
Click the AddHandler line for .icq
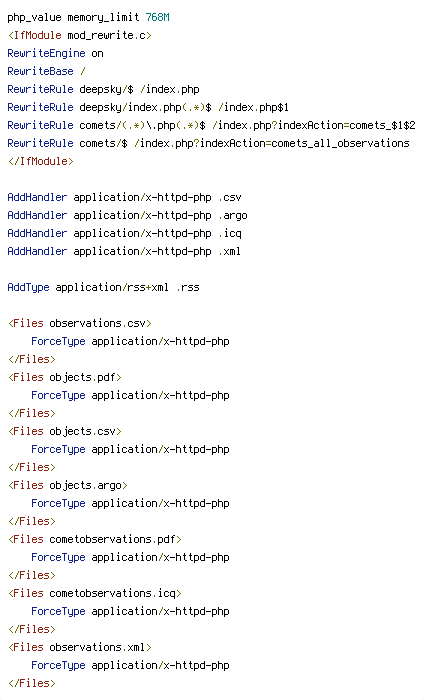pyautogui.click(x=125, y=233)
